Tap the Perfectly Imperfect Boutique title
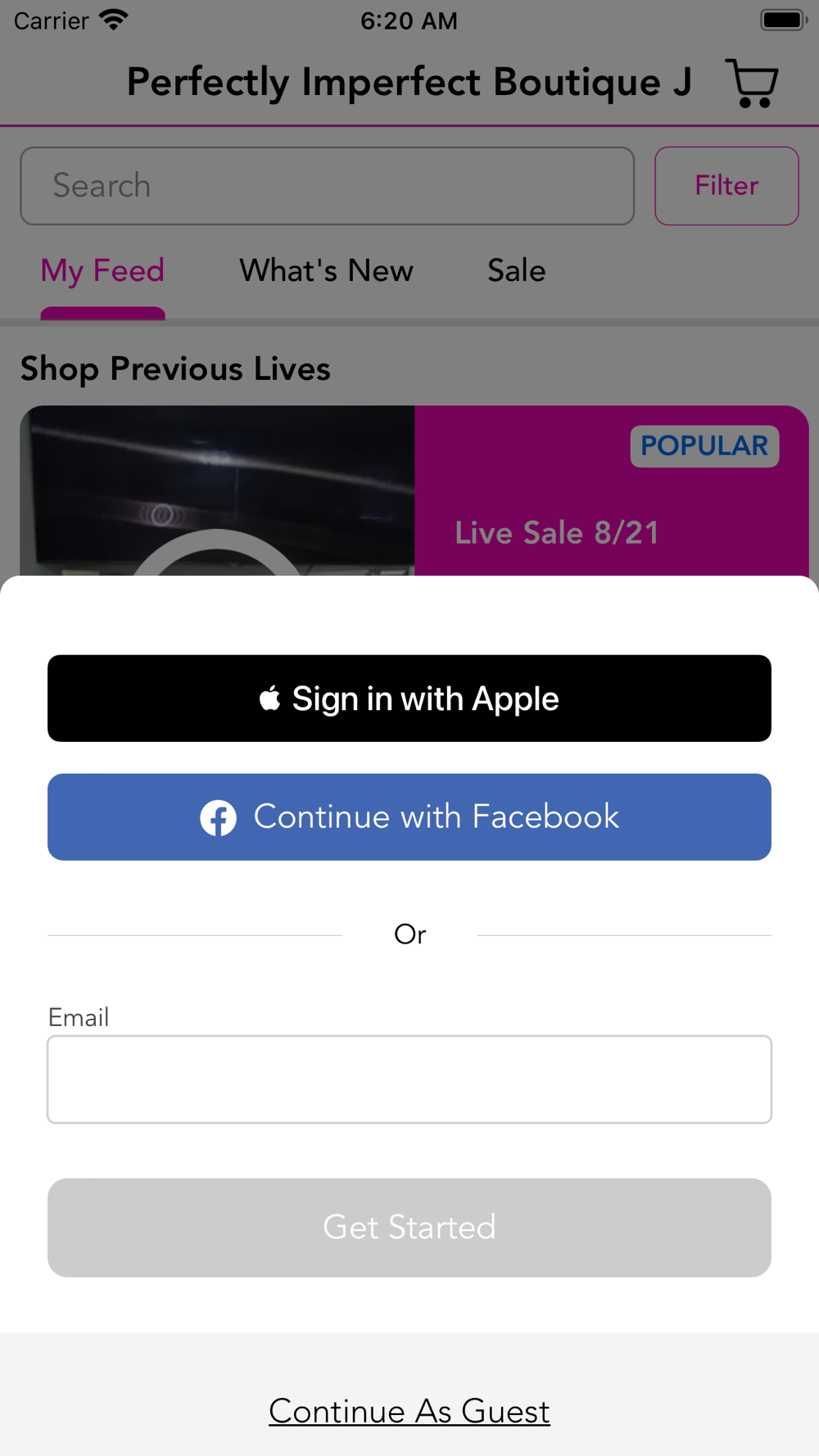819x1456 pixels. (x=409, y=83)
